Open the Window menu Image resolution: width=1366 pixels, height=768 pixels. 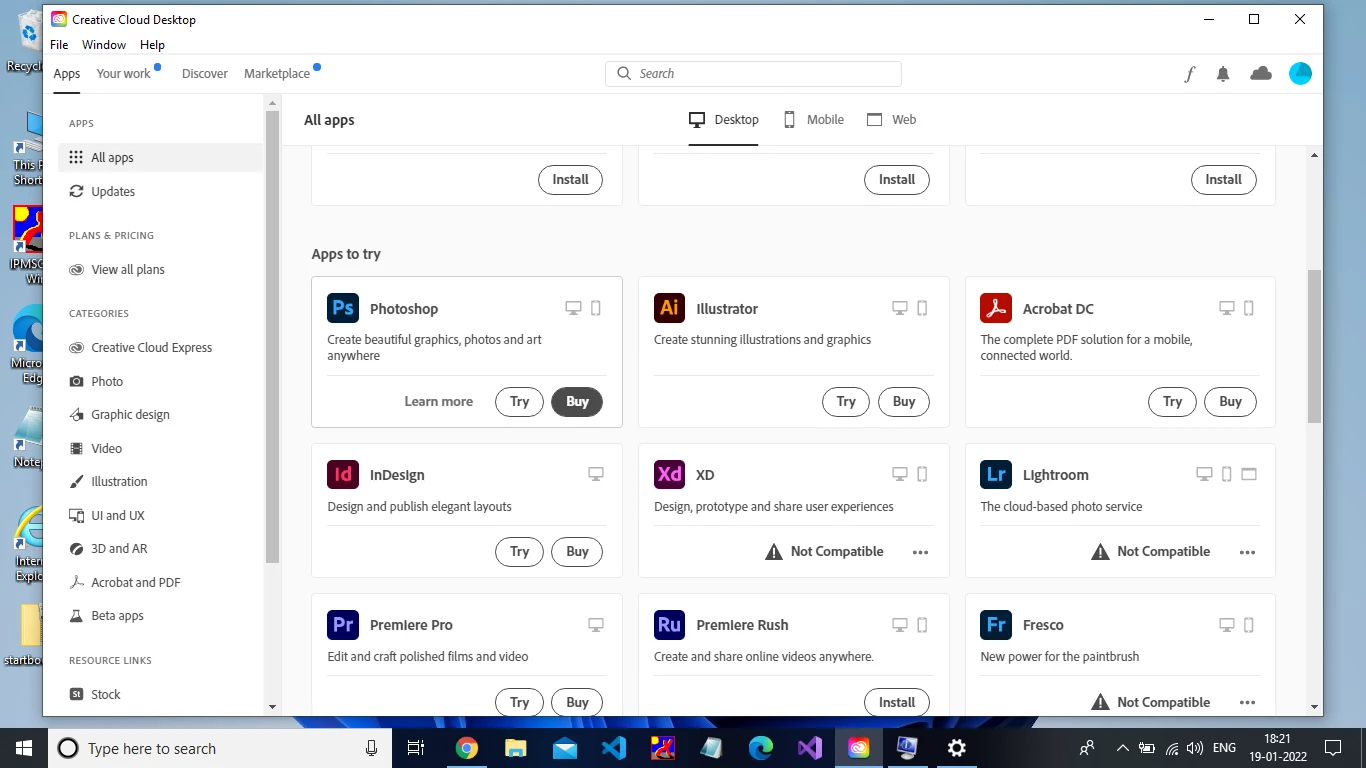pos(104,45)
